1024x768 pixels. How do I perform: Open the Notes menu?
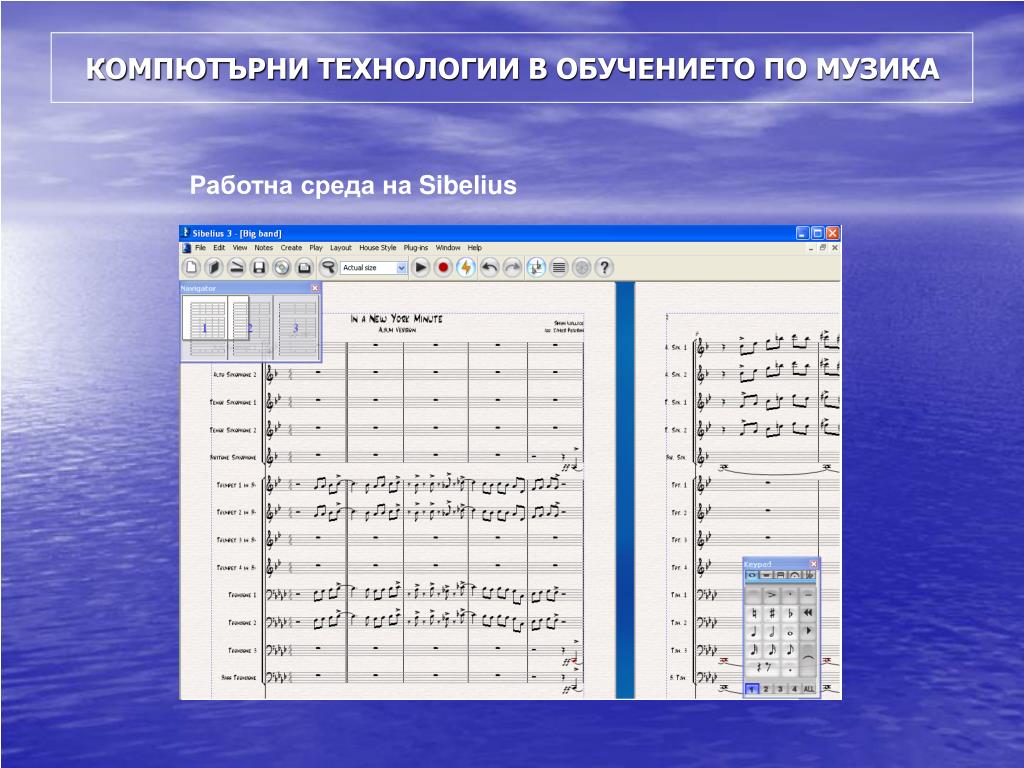tap(264, 248)
